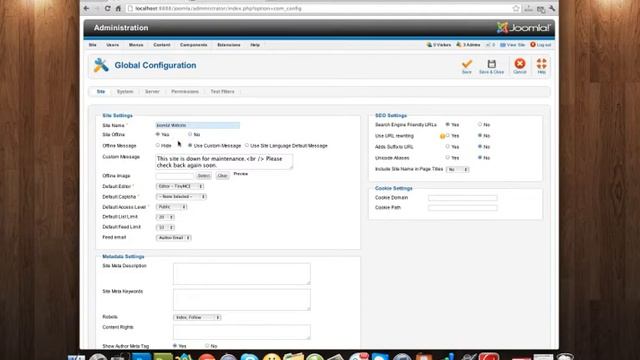Click the Cookie Domain input field
This screenshot has height=360, width=640.
click(x=462, y=198)
